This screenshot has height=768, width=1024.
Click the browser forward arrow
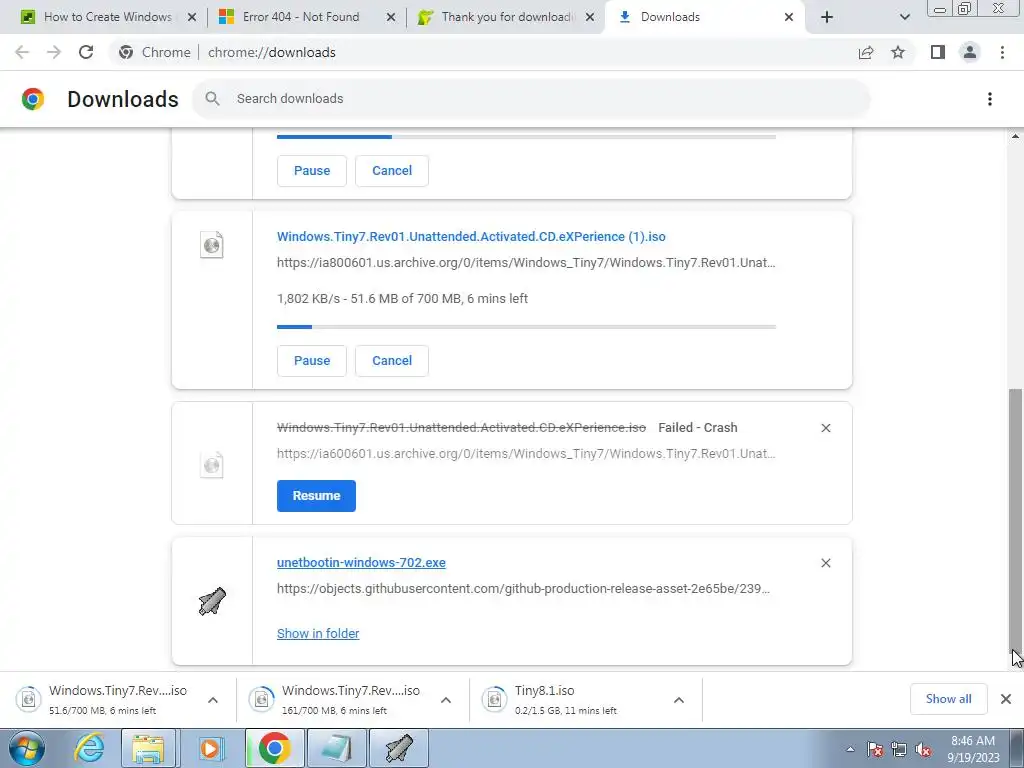[x=54, y=52]
